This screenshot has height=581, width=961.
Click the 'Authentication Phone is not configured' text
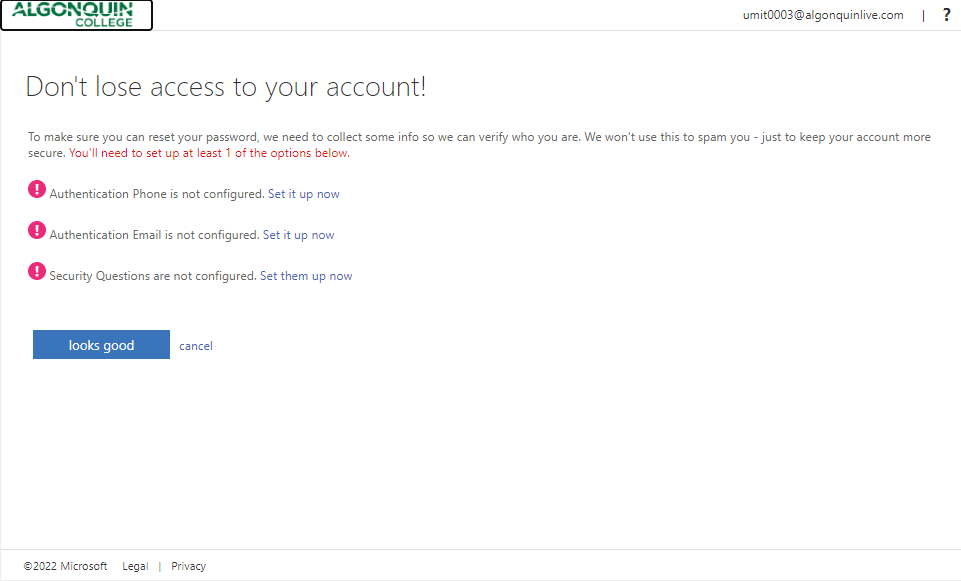point(157,194)
